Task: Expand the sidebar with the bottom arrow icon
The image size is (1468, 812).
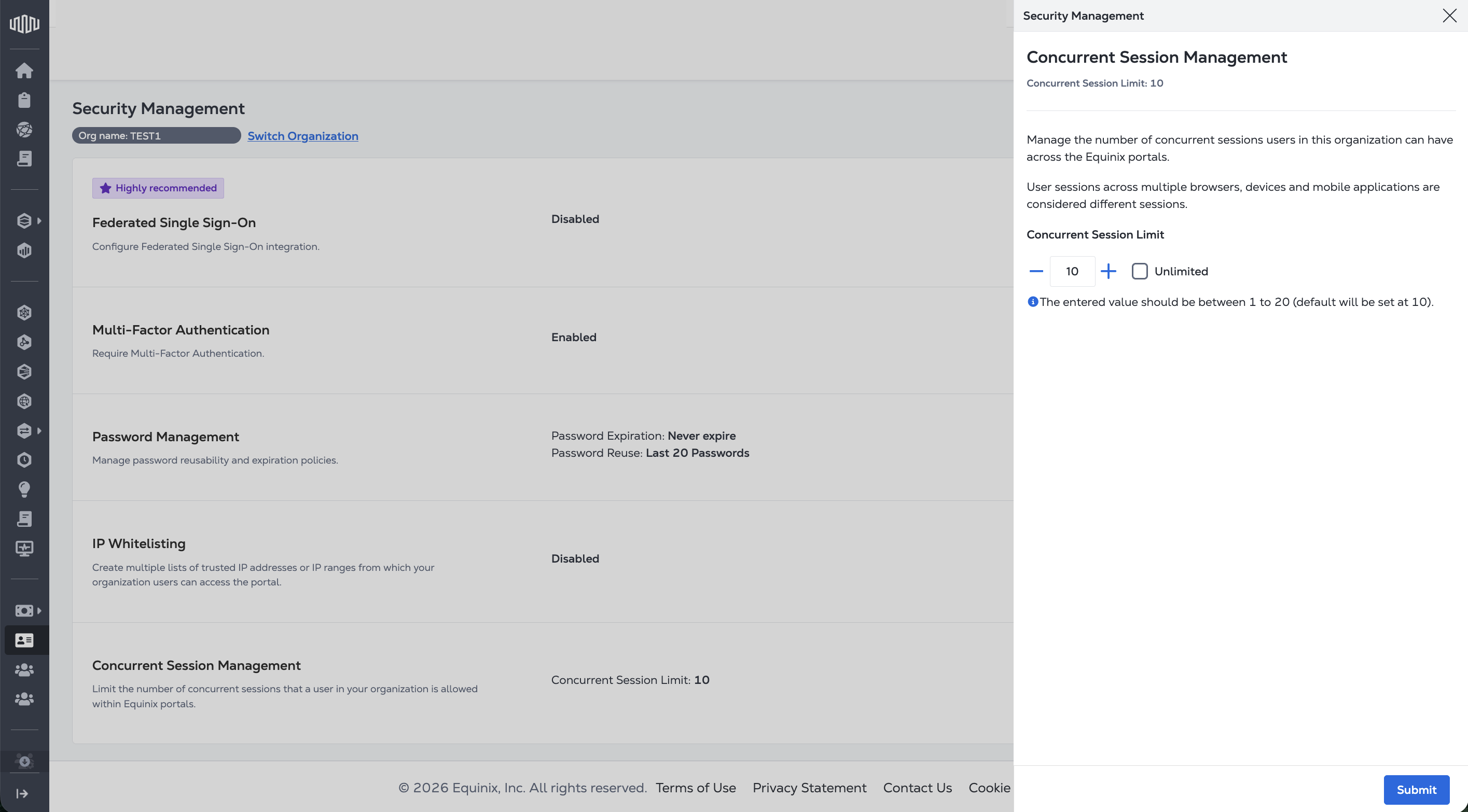Action: (23, 793)
